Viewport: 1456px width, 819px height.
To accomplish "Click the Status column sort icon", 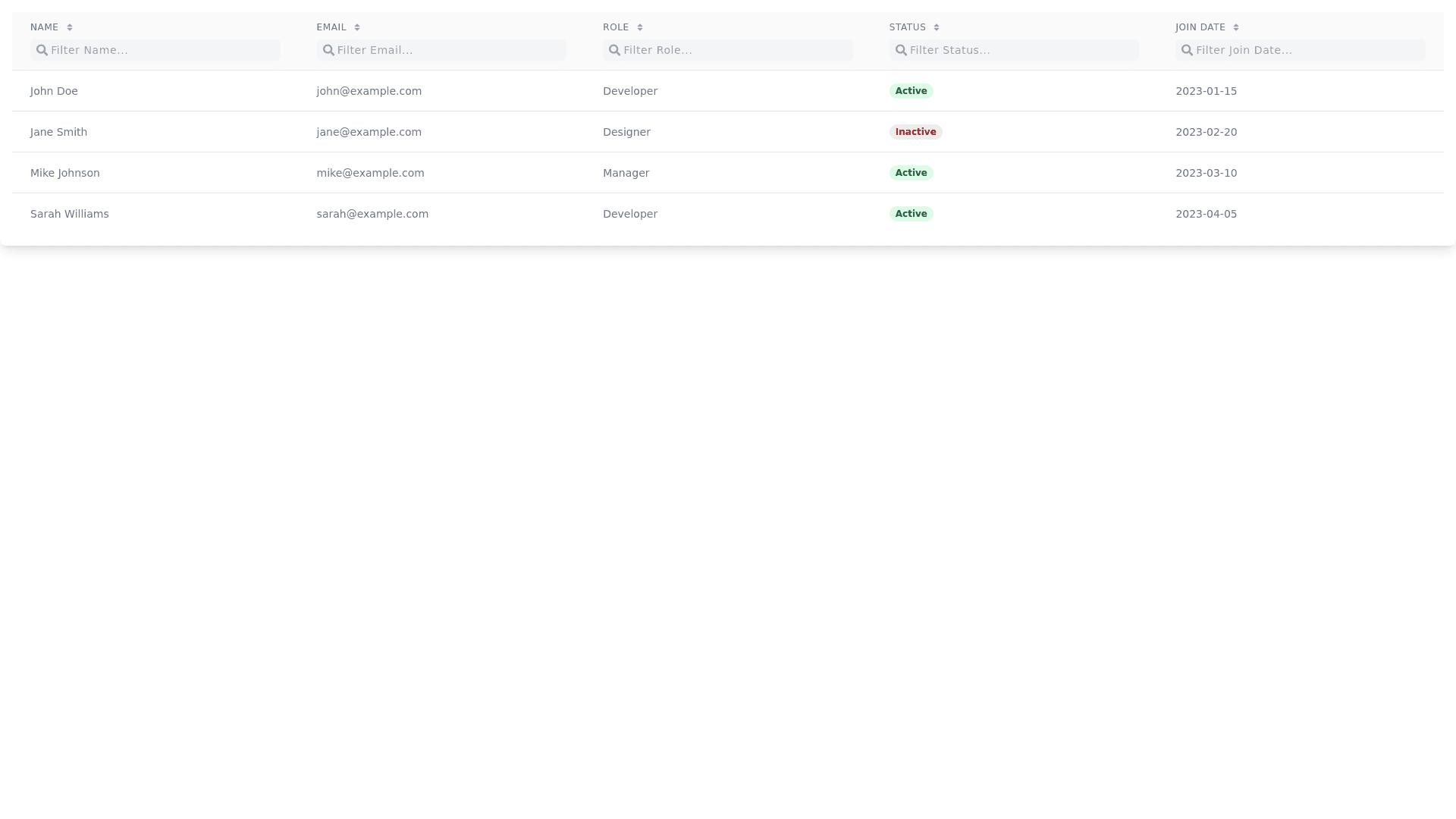I will (937, 27).
